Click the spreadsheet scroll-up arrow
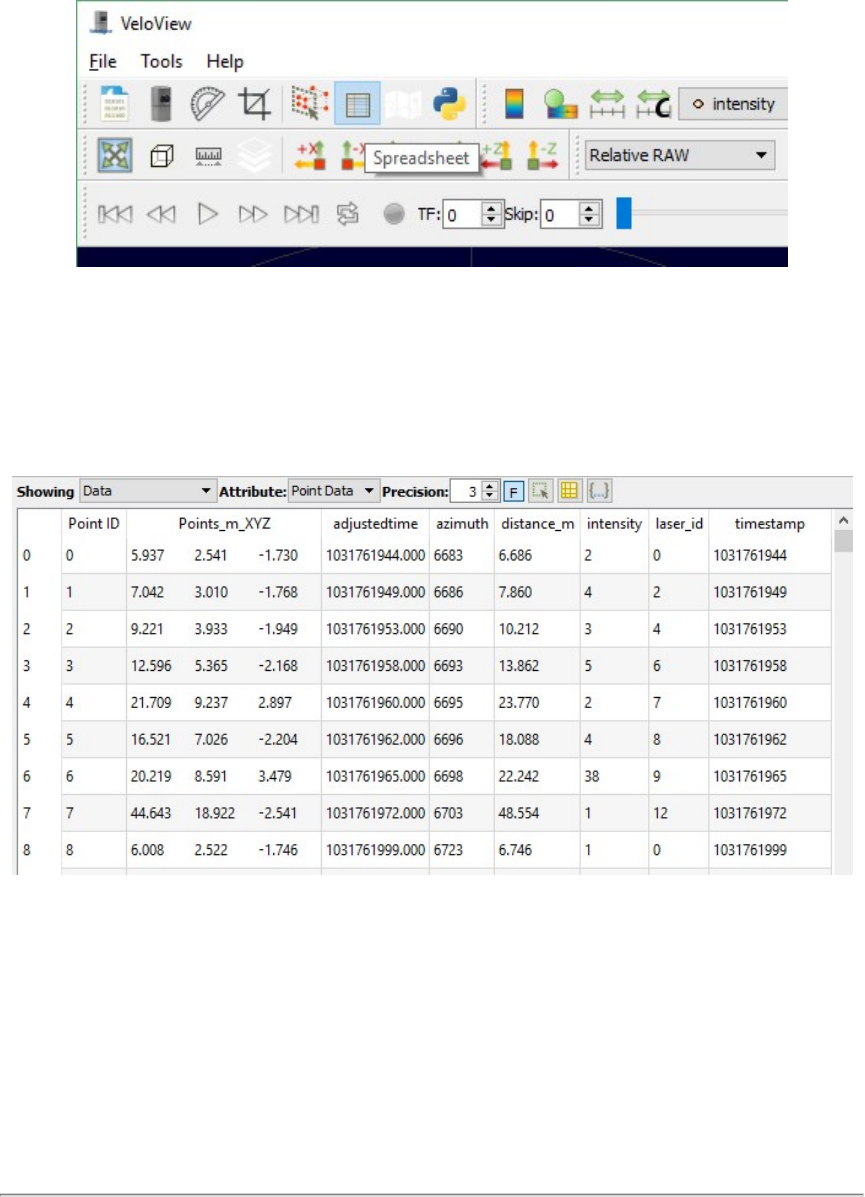The width and height of the screenshot is (865, 1197). [x=843, y=520]
